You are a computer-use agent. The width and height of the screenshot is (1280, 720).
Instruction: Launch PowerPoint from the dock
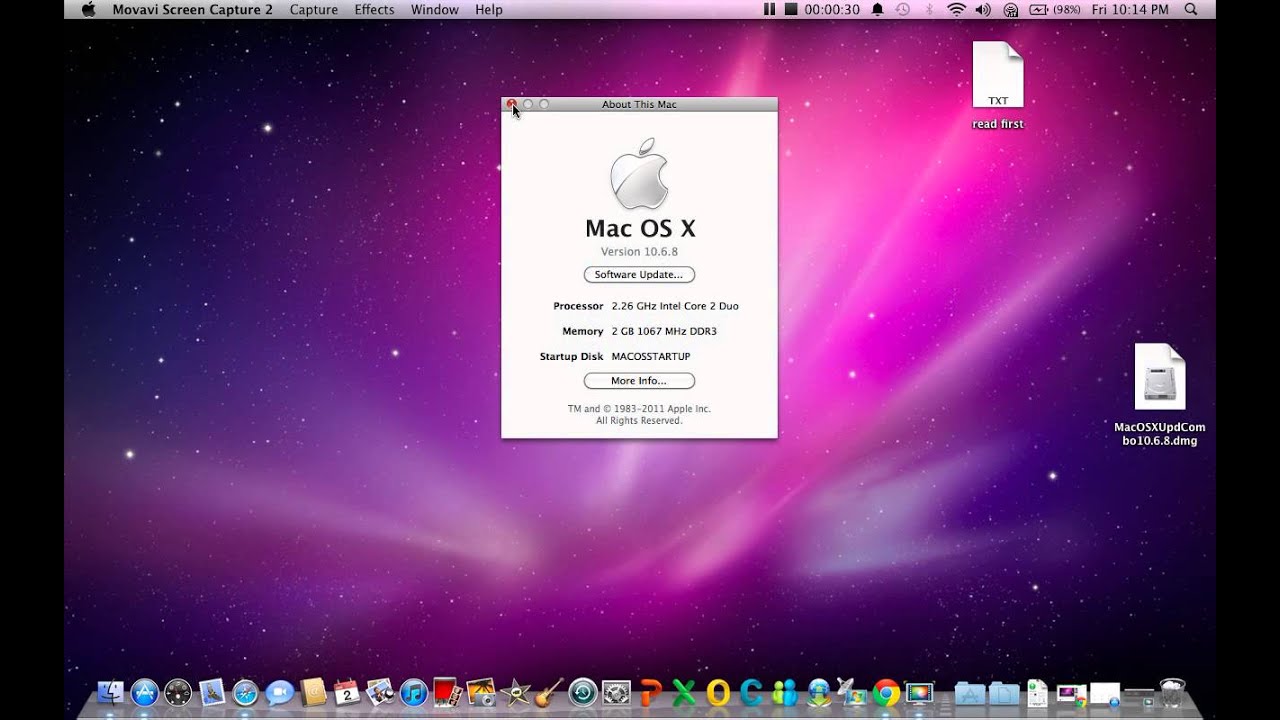[x=651, y=692]
